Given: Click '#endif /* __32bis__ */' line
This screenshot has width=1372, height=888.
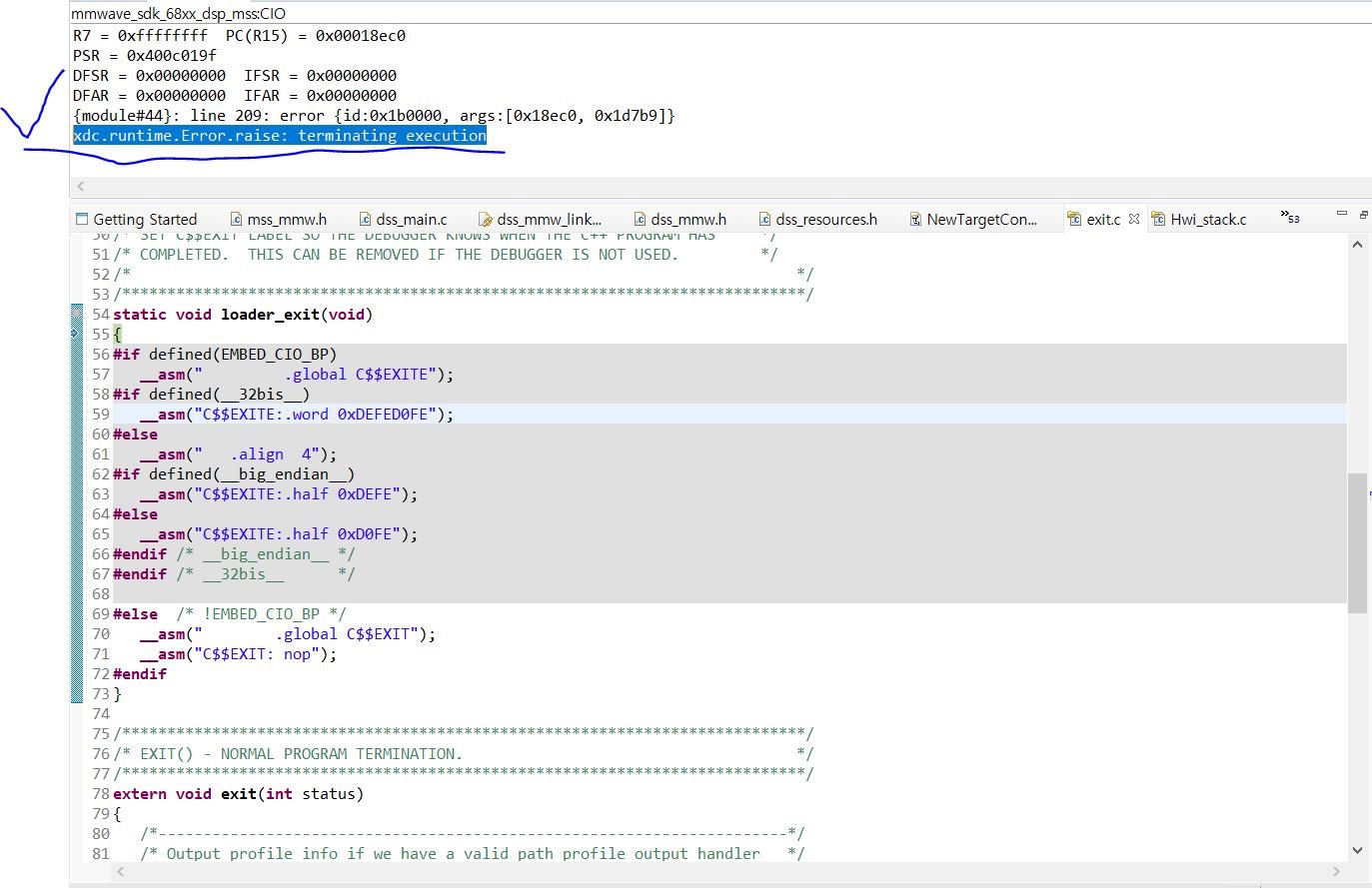Looking at the screenshot, I should tap(234, 573).
